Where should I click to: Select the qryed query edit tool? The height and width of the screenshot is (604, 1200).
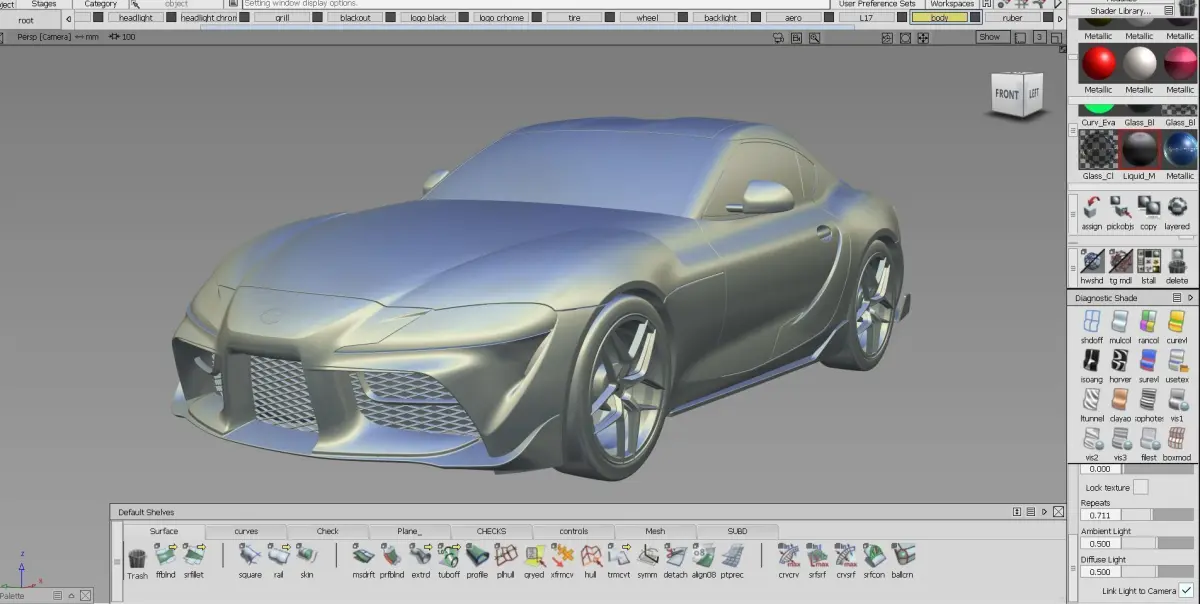[534, 559]
